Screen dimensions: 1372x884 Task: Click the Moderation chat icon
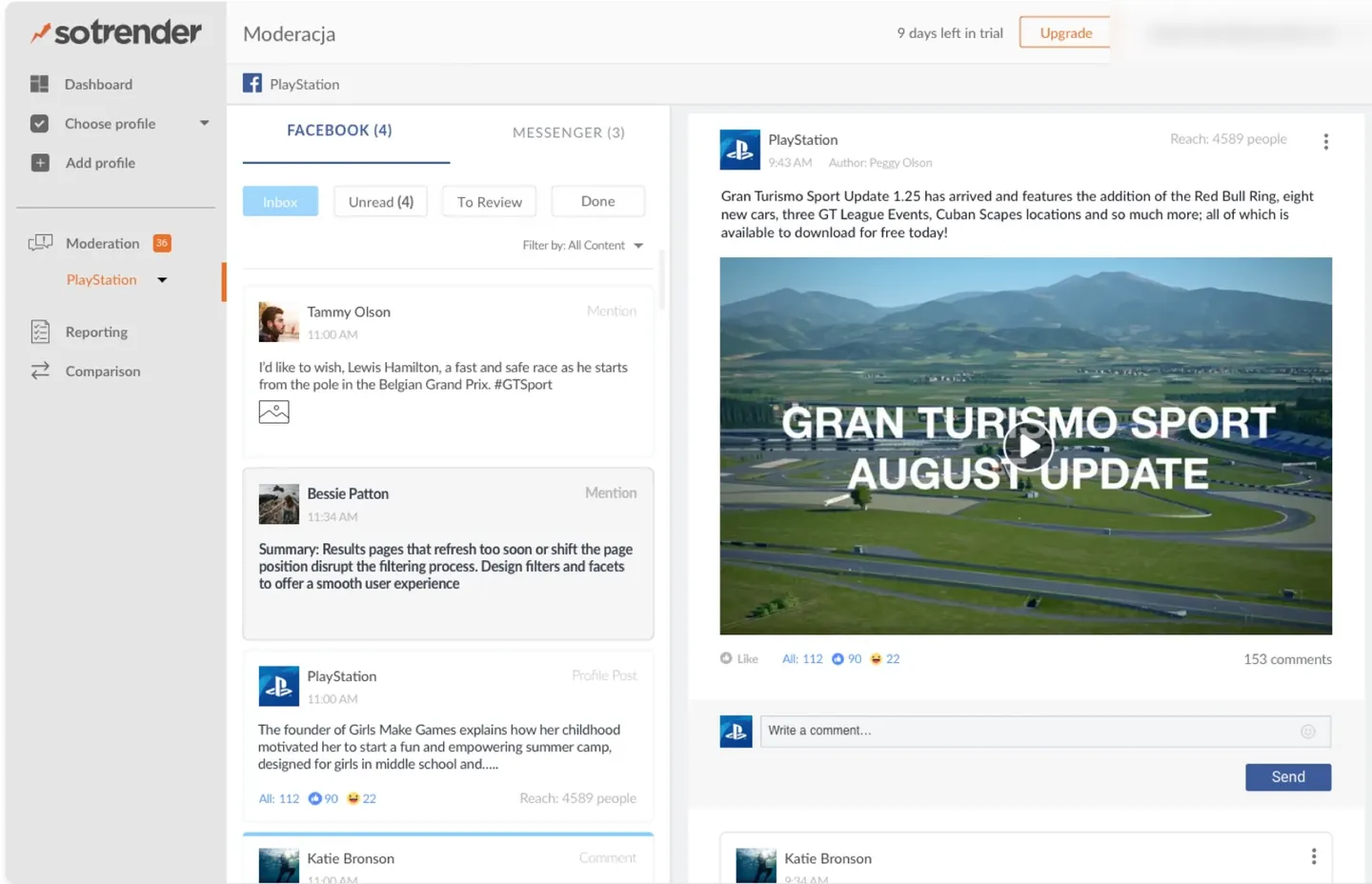tap(40, 243)
